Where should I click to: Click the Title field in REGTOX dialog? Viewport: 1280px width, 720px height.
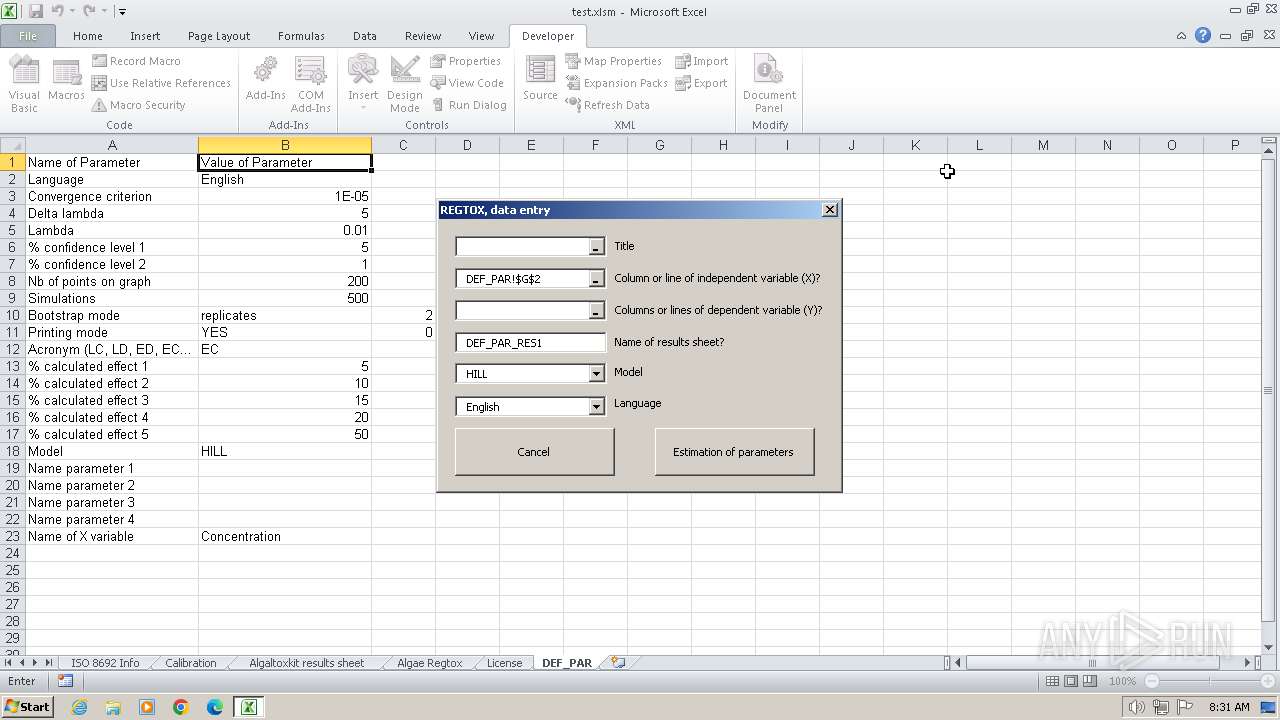tap(522, 246)
